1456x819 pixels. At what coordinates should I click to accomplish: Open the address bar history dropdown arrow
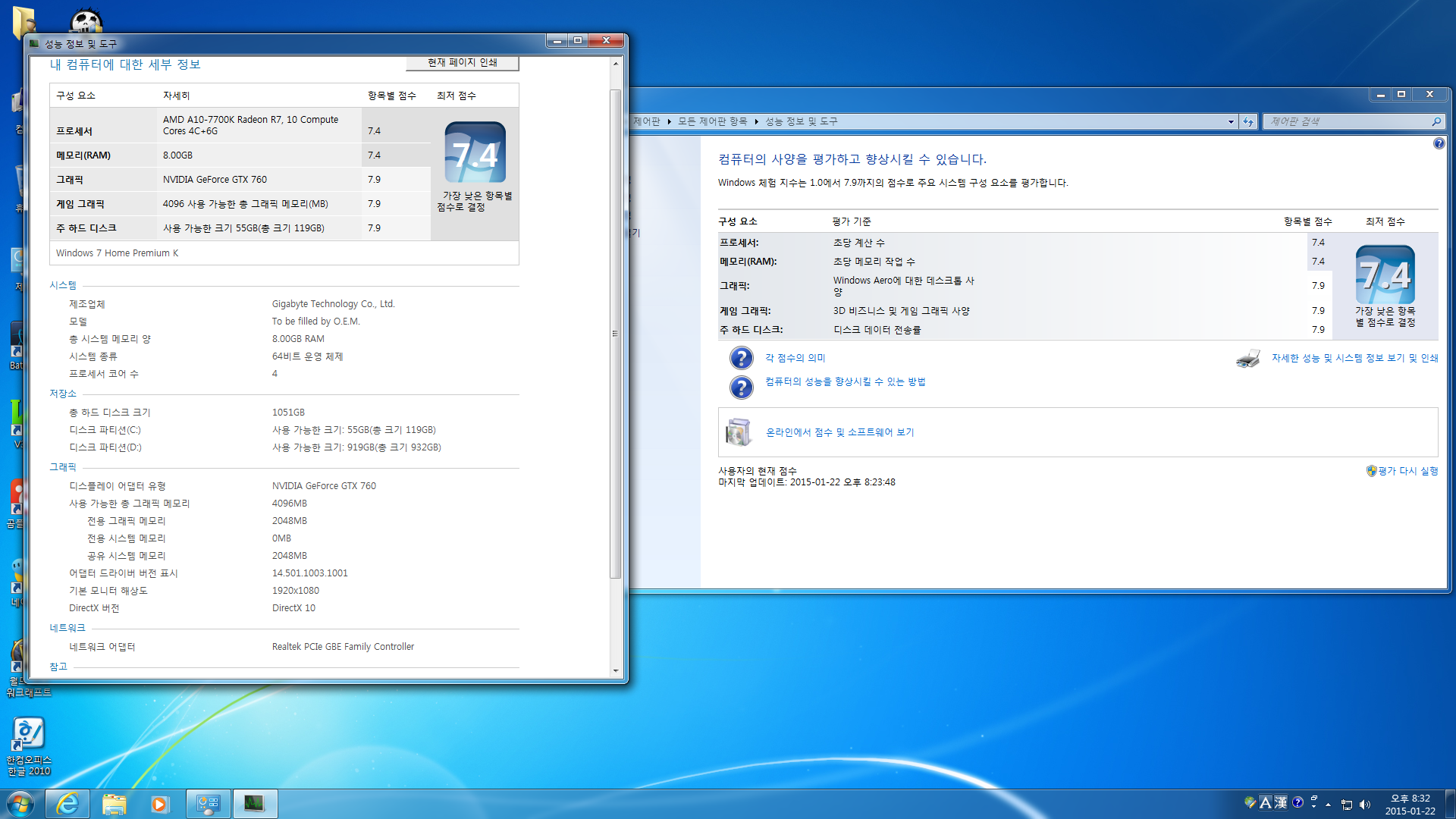pyautogui.click(x=1231, y=121)
